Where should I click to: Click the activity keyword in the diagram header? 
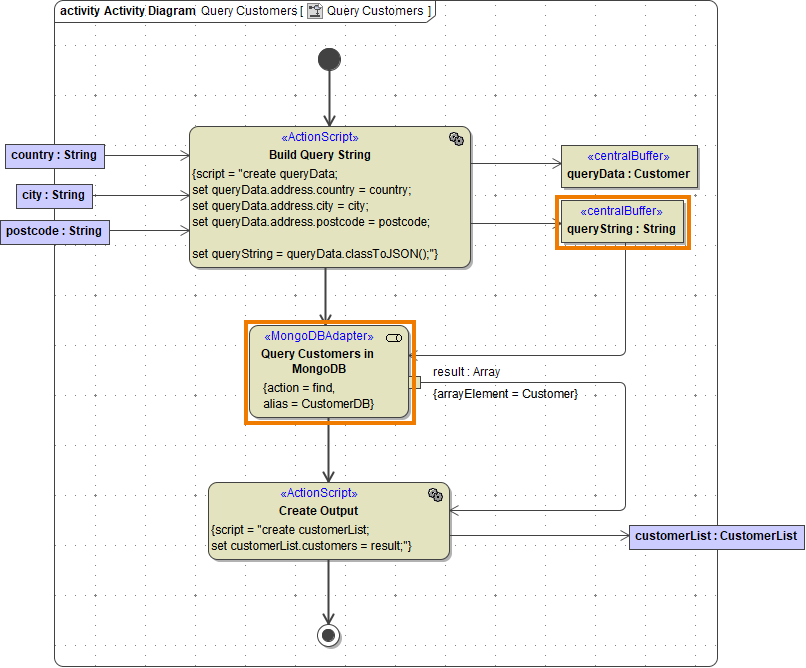[79, 11]
